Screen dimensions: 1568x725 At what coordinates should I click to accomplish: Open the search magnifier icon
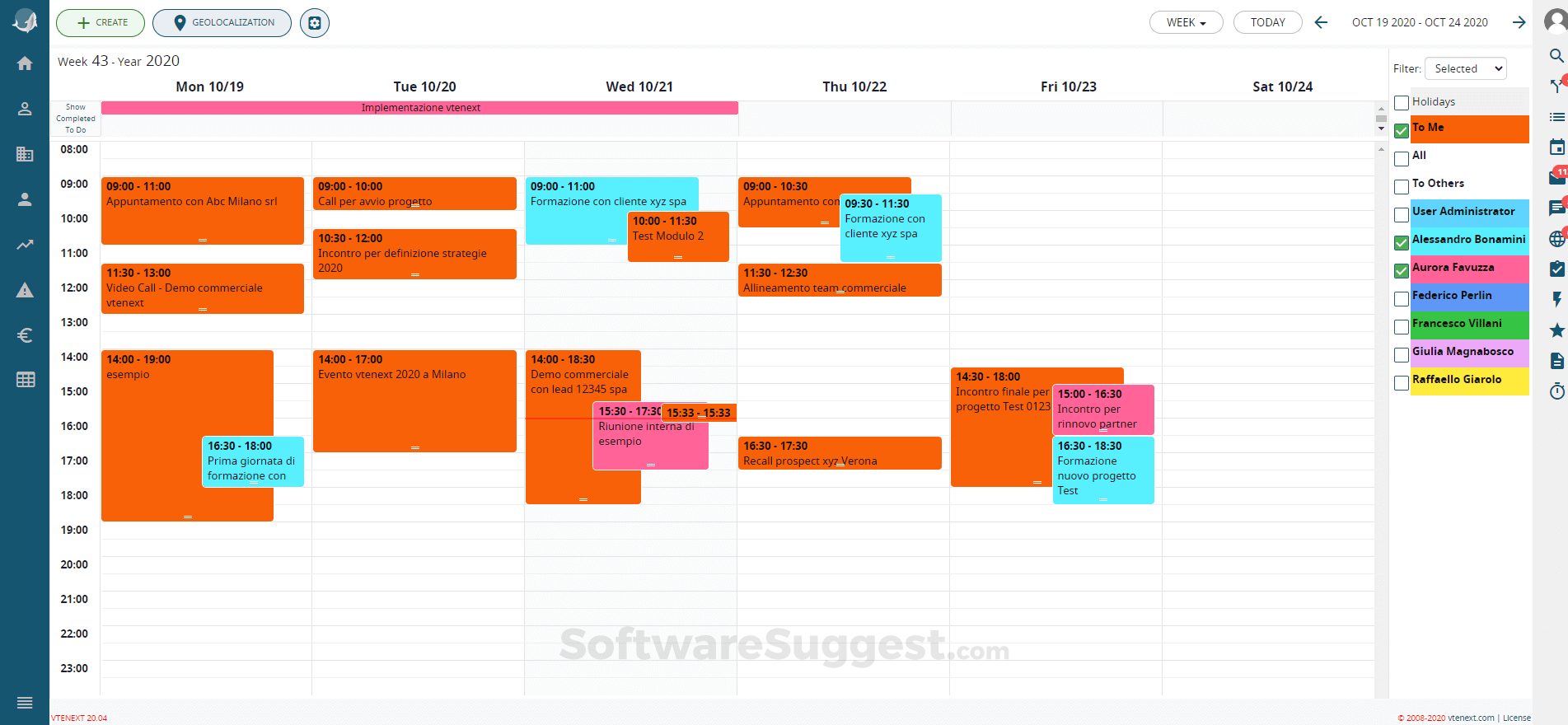tap(1556, 55)
